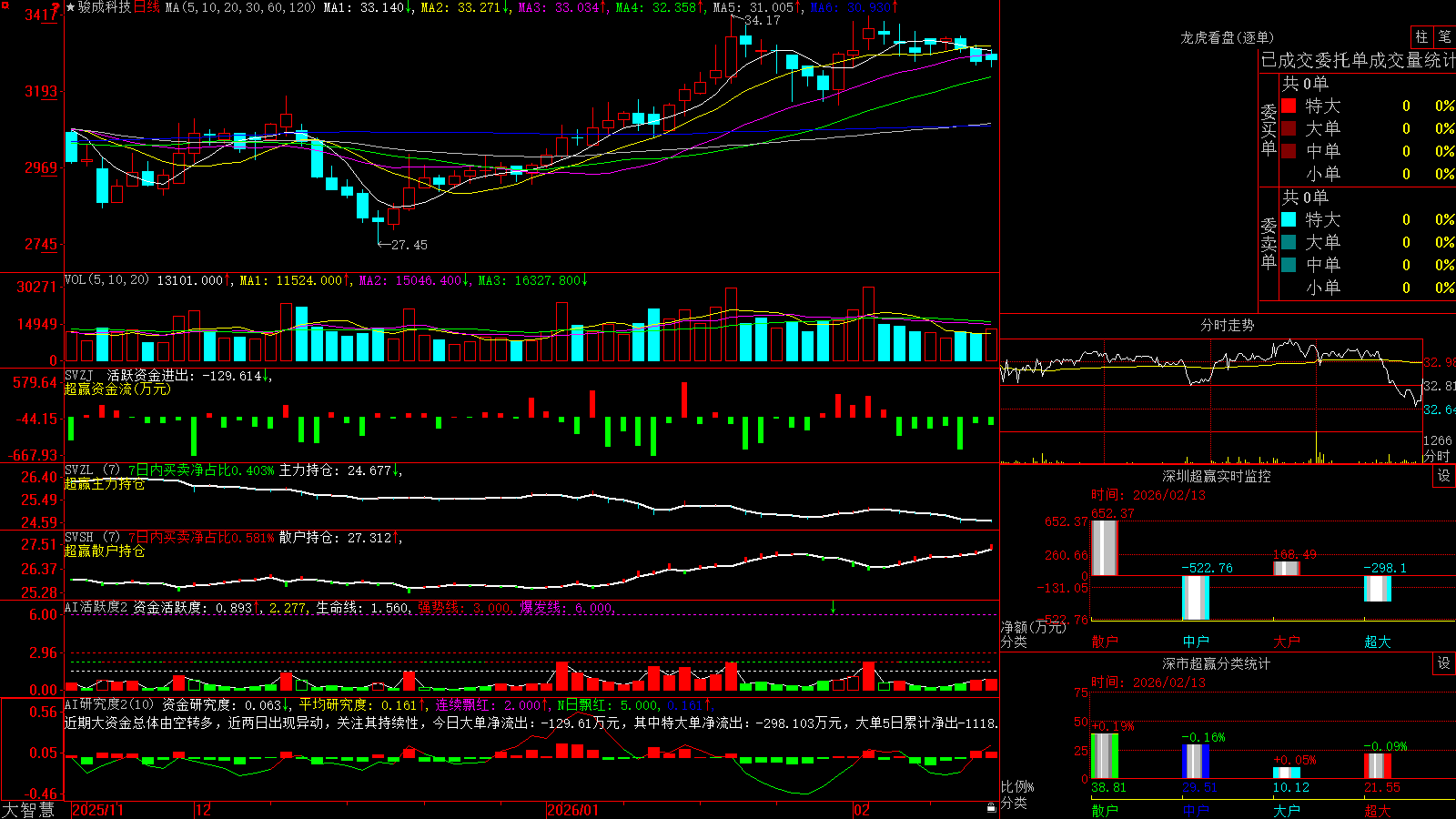1456x819 pixels.
Task: Click the red 超大 21.55 bar in 分类统计
Action: pyautogui.click(x=1378, y=766)
